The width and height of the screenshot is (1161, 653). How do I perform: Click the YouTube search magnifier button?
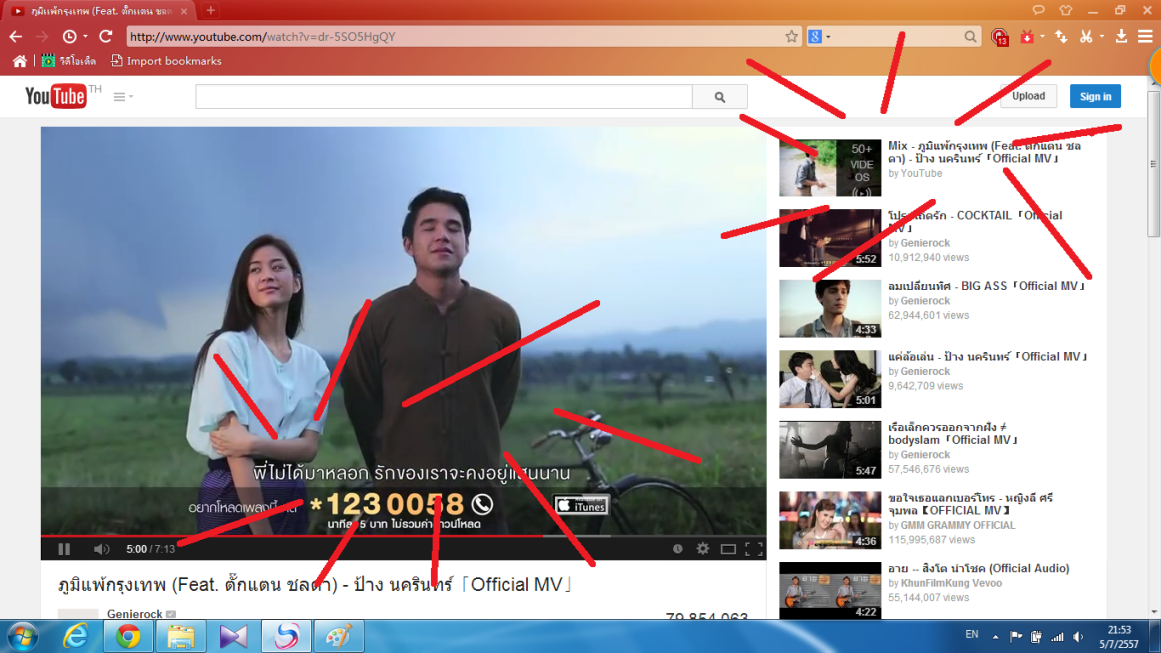pyautogui.click(x=720, y=96)
